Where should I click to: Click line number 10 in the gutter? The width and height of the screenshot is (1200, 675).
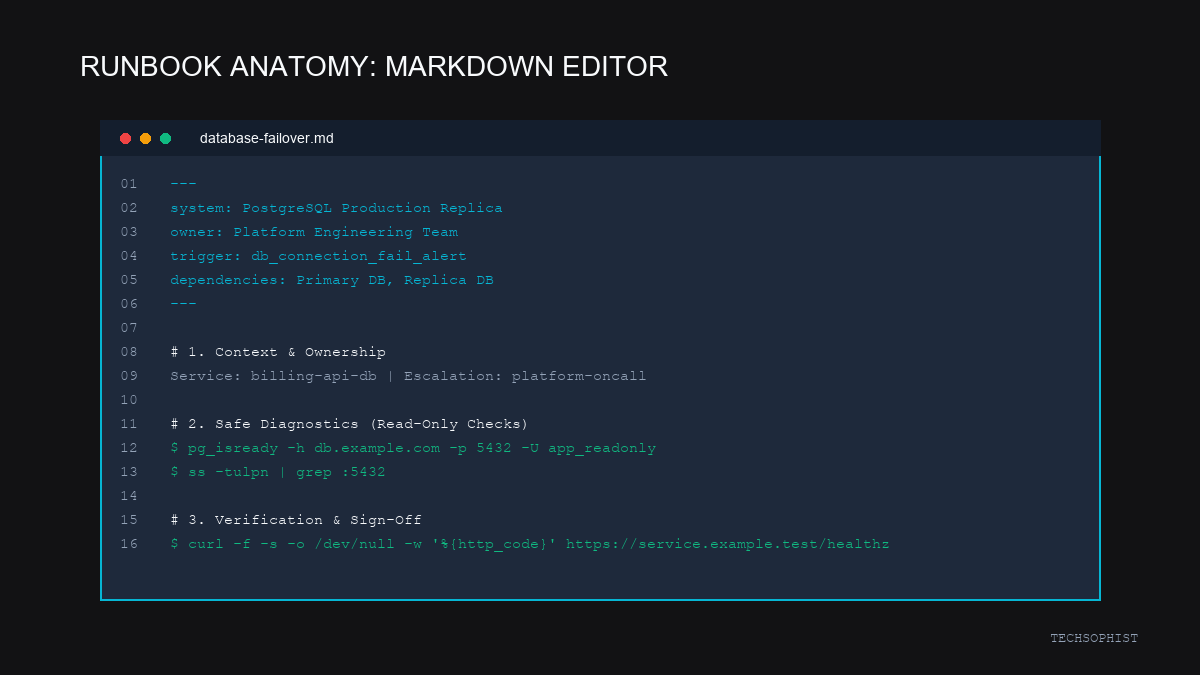pyautogui.click(x=129, y=400)
